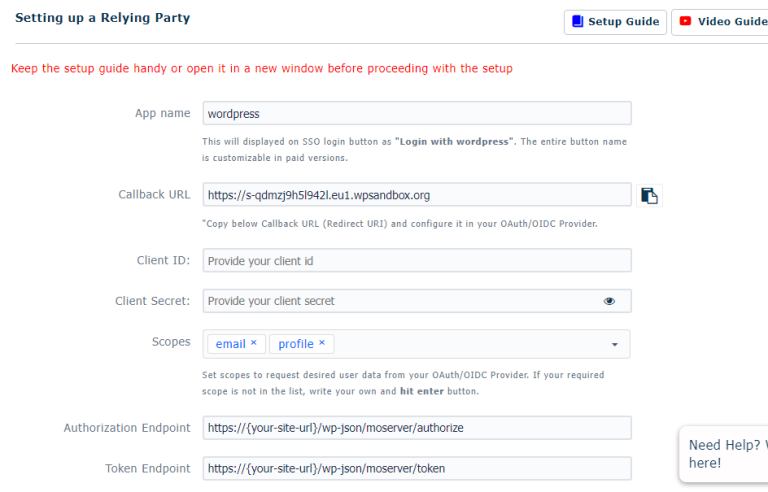This screenshot has width=768, height=492.
Task: Click the YouTube icon in Video Guide
Action: click(685, 21)
